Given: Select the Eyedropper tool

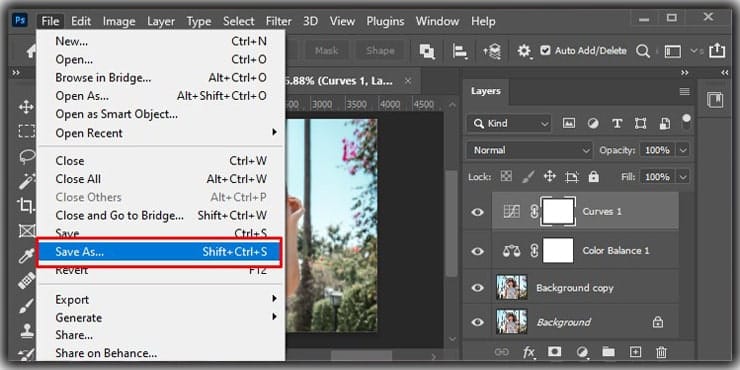Looking at the screenshot, I should click(26, 255).
